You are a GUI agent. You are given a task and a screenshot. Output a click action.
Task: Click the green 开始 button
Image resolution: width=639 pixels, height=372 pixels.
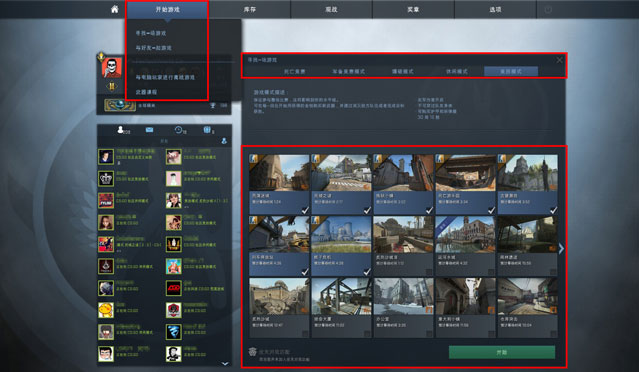502,352
